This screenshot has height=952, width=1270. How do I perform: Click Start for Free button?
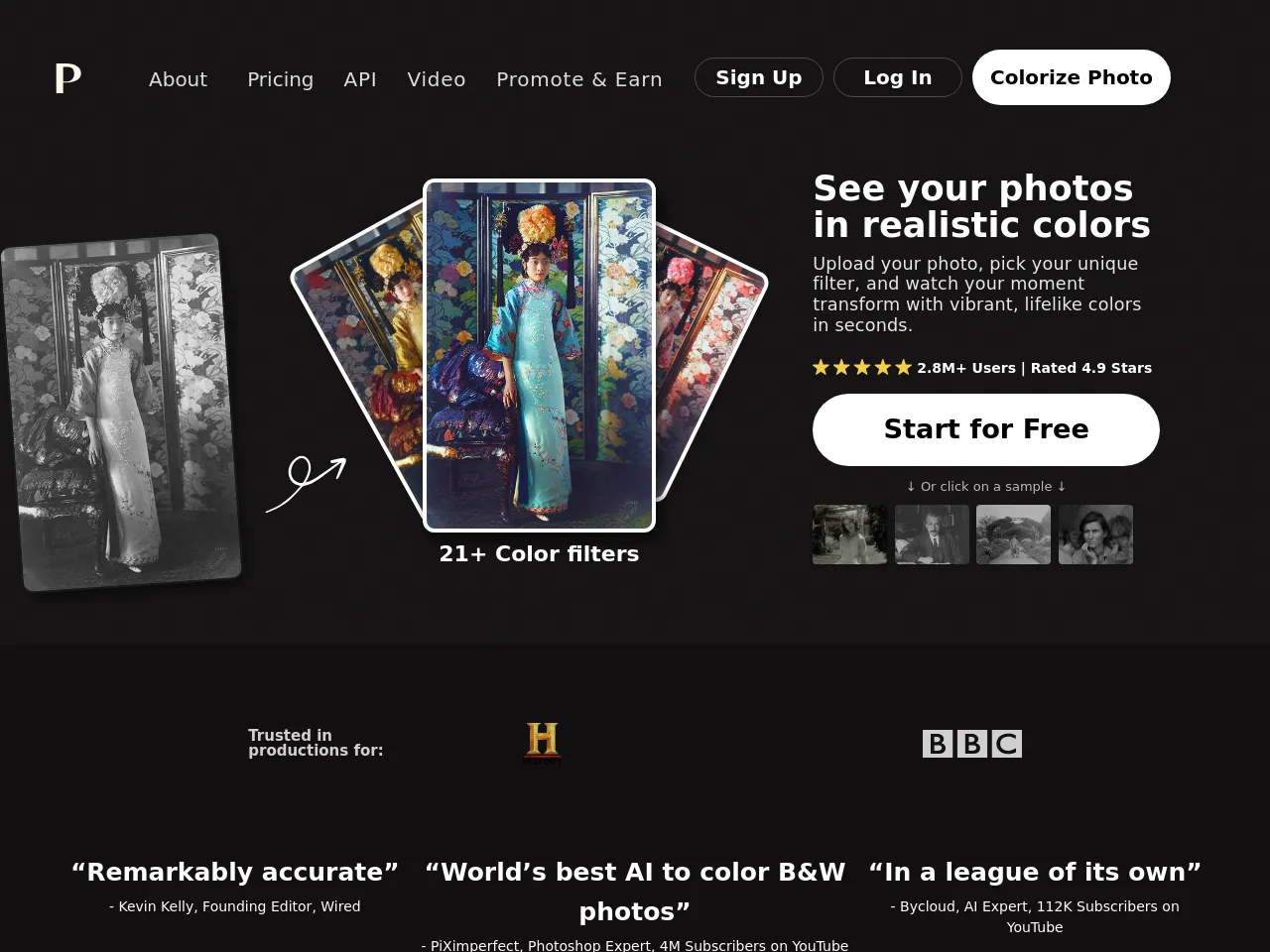click(986, 429)
